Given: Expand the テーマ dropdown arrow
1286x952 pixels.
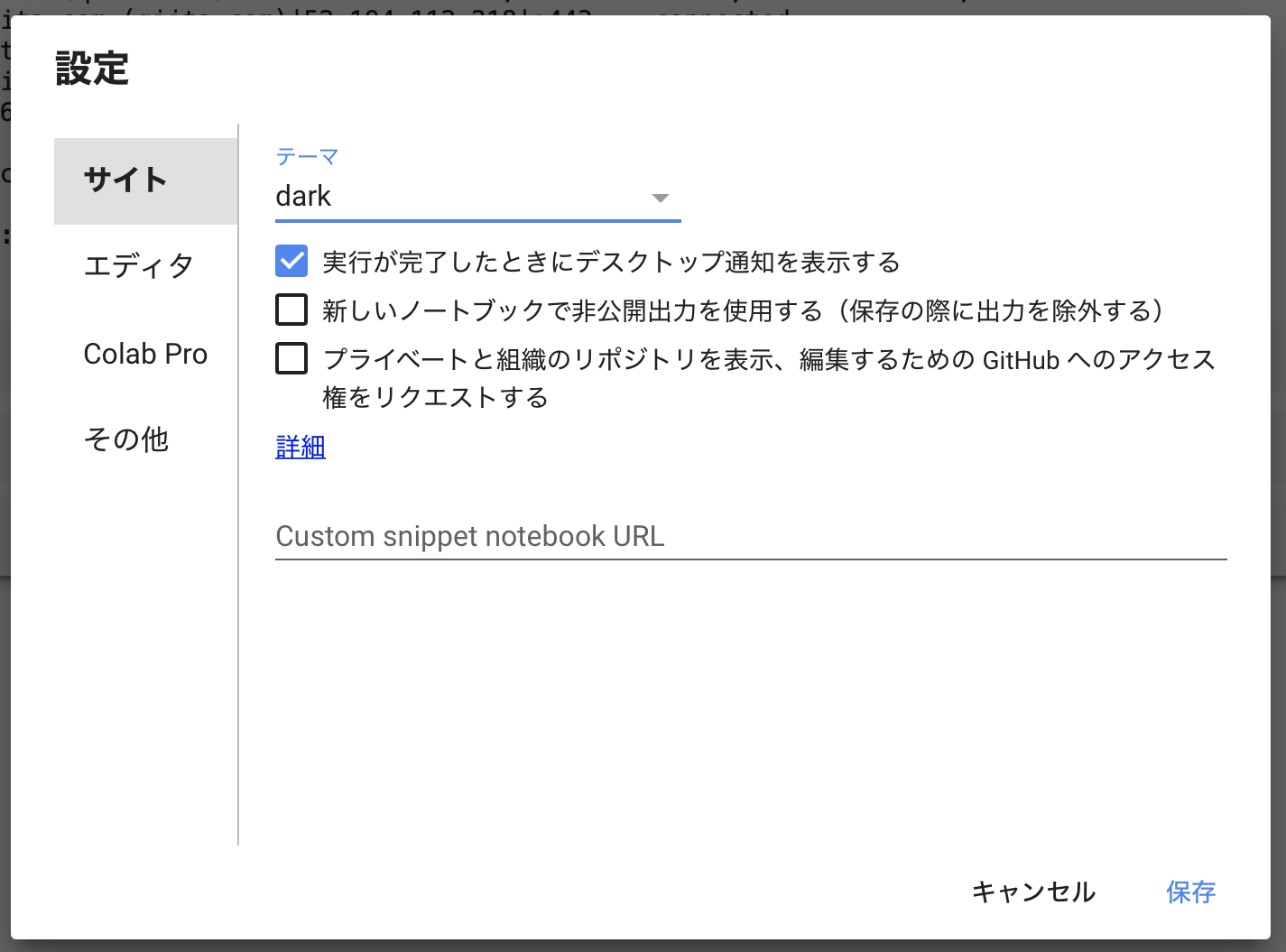Looking at the screenshot, I should pos(662,197).
